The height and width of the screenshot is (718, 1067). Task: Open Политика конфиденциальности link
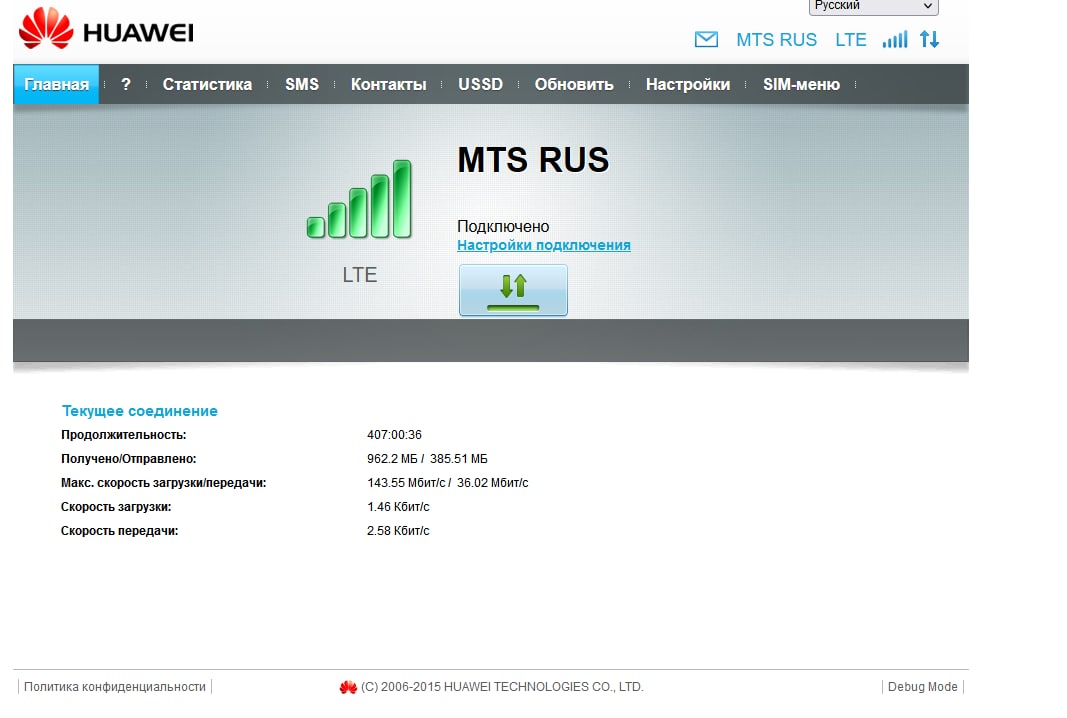[x=115, y=687]
